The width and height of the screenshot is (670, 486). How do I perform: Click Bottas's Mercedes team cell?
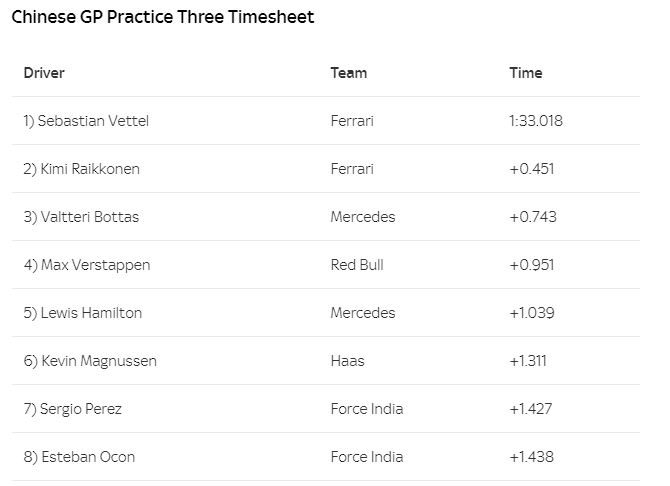pos(362,217)
